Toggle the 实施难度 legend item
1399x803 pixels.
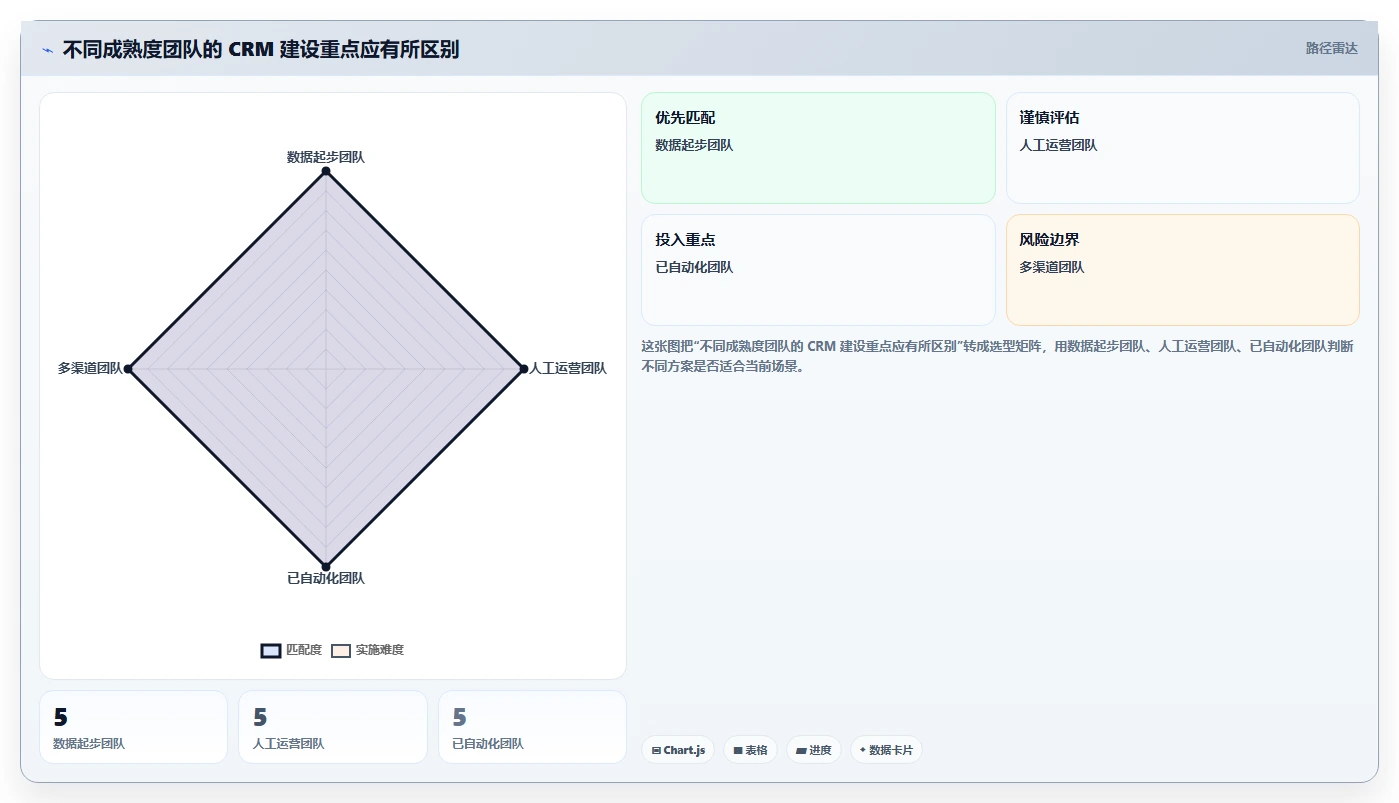[367, 650]
